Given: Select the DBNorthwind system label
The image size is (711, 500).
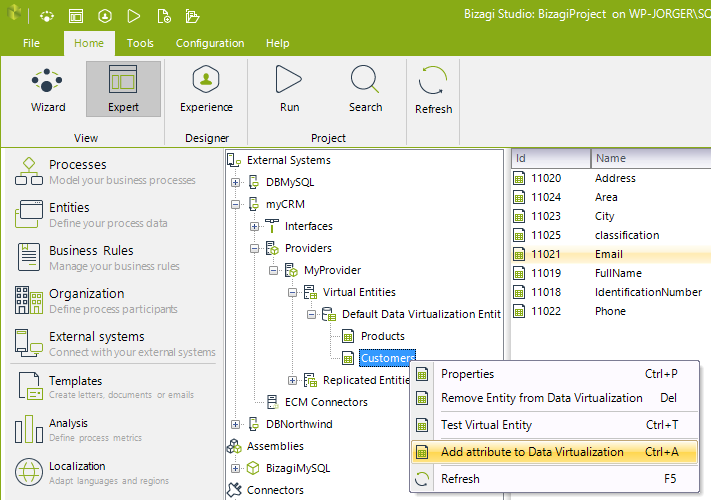Looking at the screenshot, I should [x=299, y=424].
